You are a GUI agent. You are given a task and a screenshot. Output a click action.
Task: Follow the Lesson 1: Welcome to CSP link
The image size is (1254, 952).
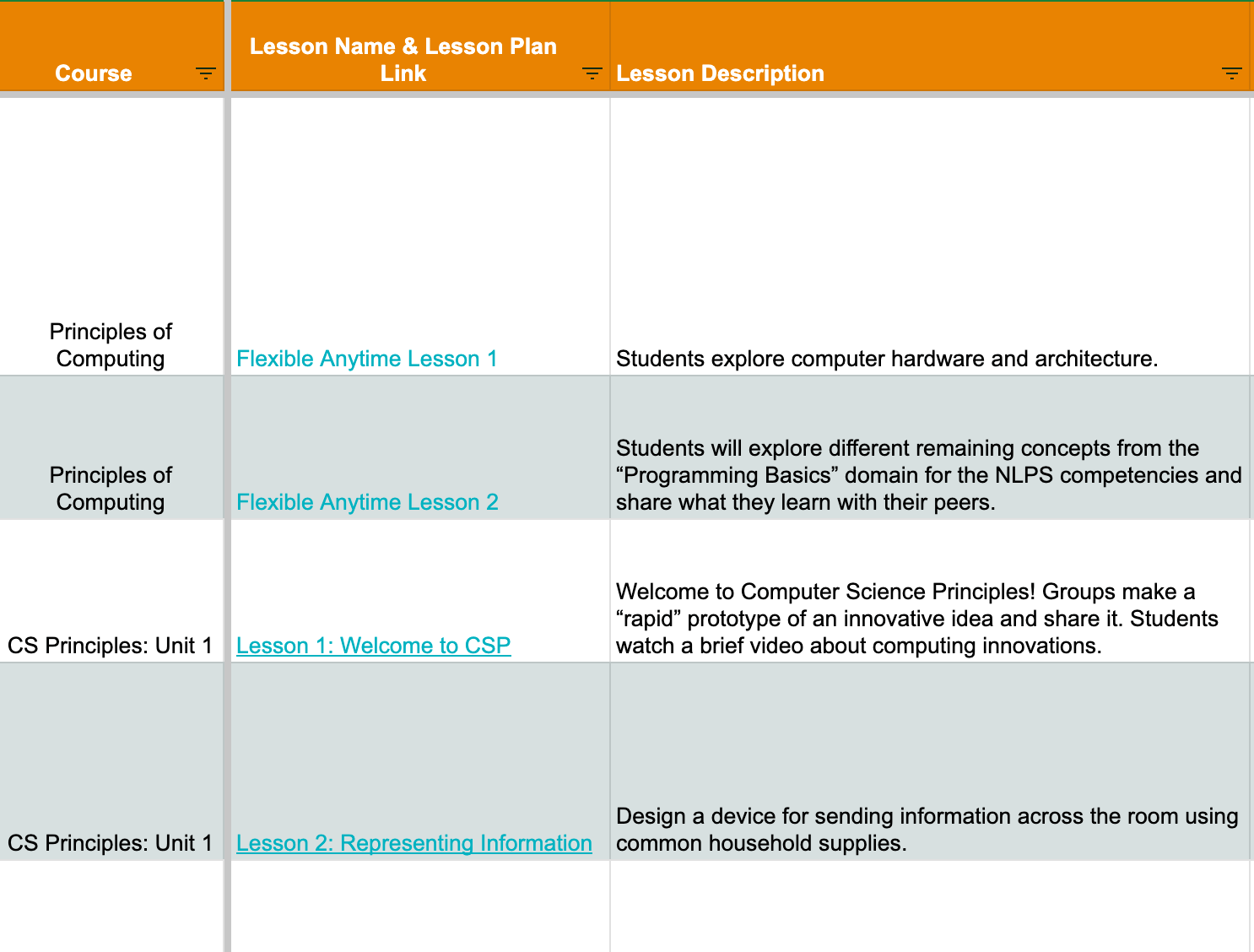(x=373, y=646)
